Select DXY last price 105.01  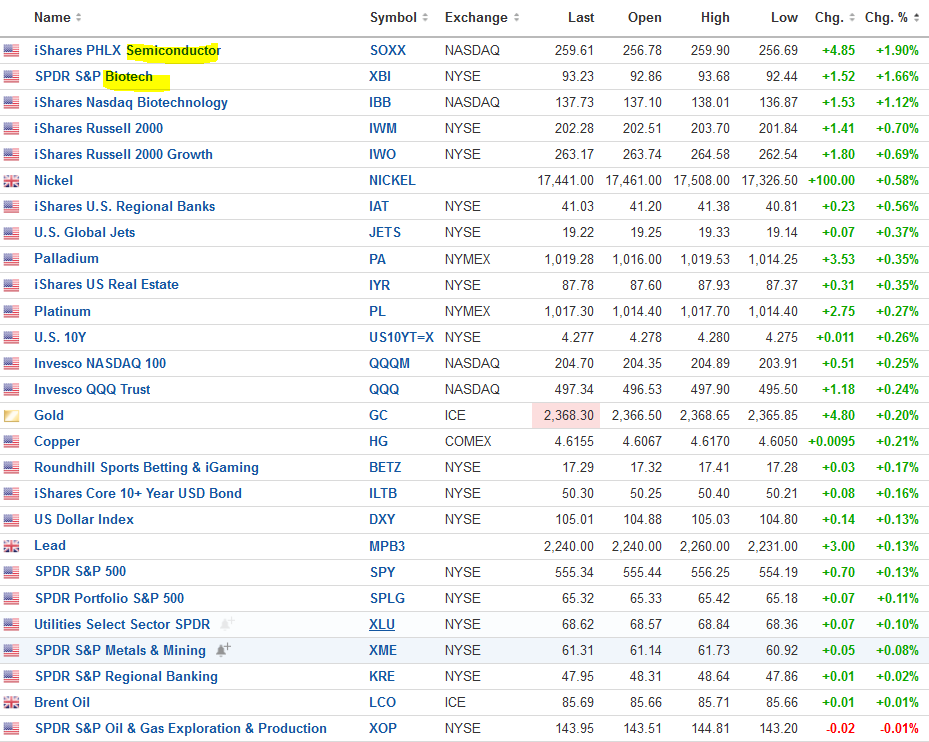(574, 520)
